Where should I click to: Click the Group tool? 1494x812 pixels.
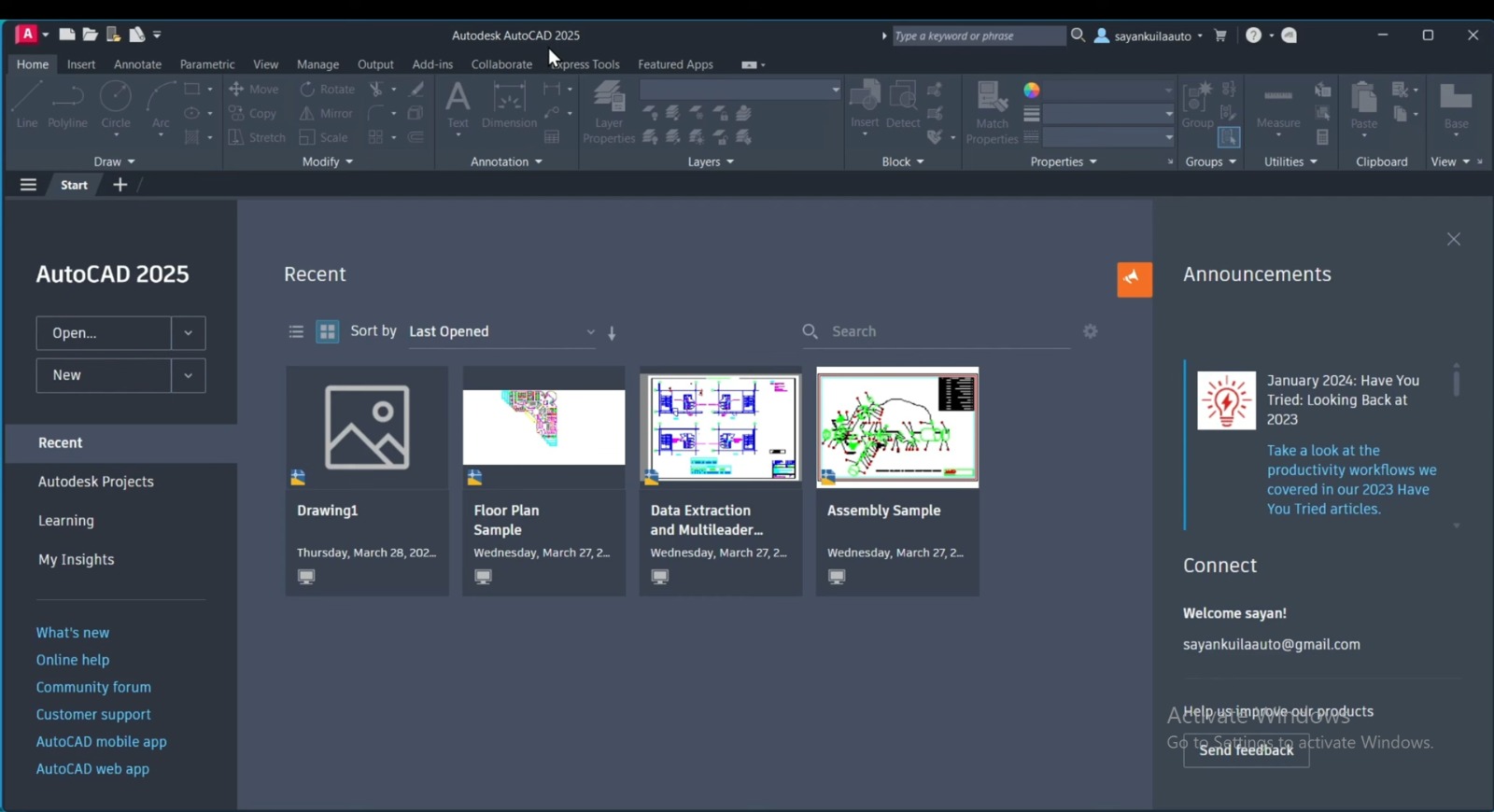1197,105
